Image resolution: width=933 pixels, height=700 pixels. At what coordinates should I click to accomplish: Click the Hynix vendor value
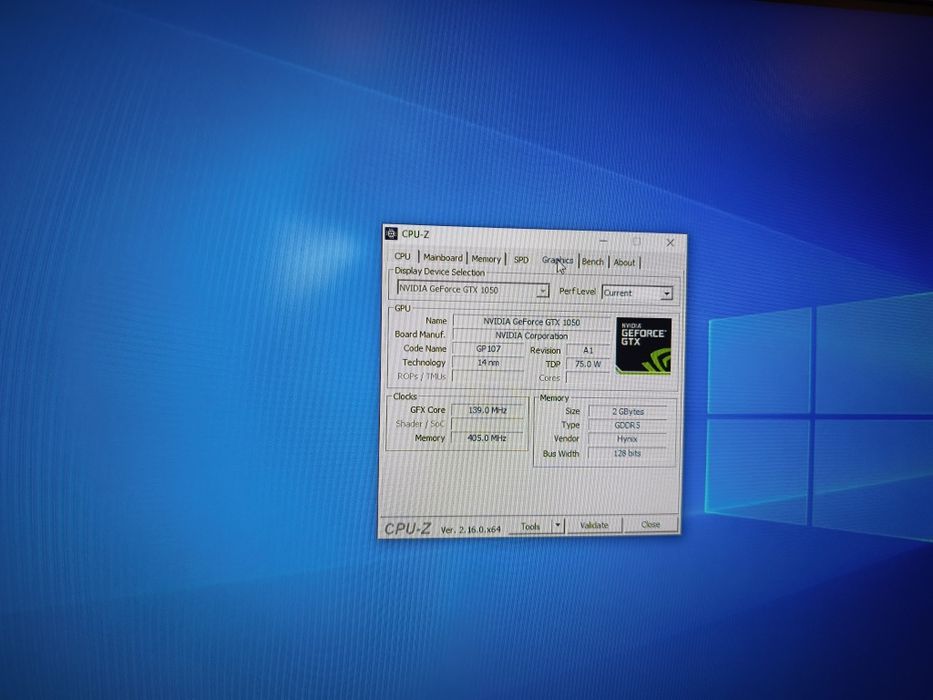[x=627, y=439]
